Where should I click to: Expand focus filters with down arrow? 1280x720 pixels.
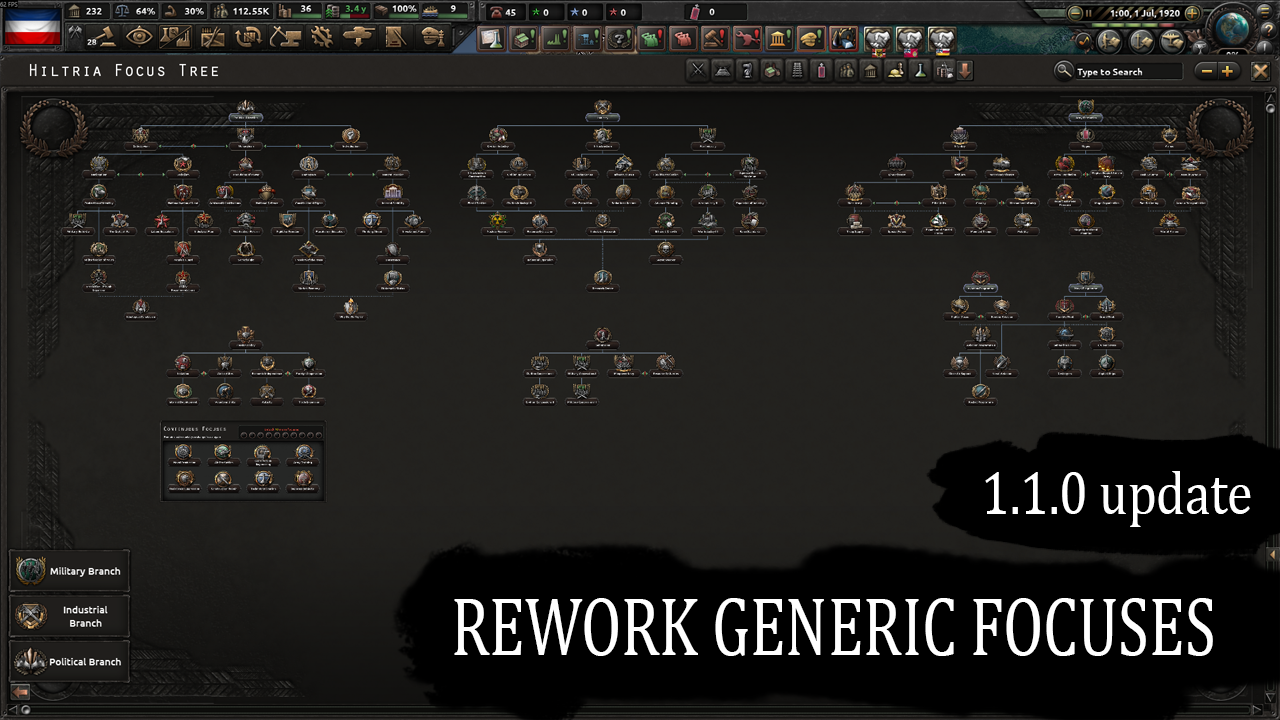964,71
